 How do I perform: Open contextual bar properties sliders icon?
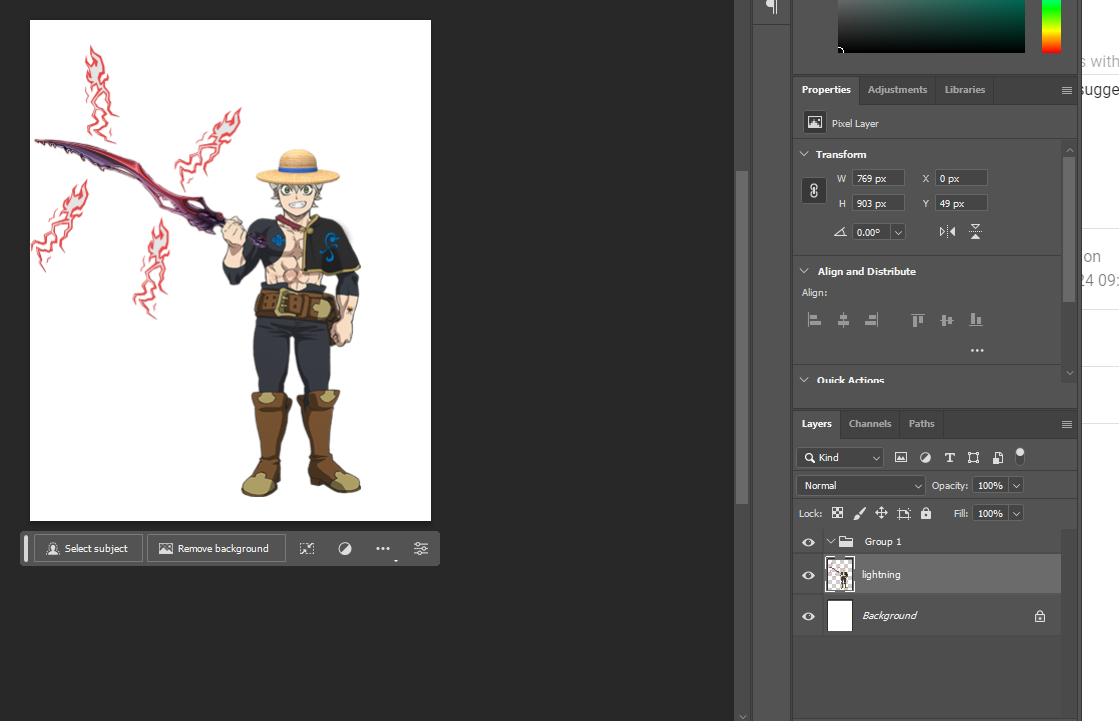[x=421, y=548]
